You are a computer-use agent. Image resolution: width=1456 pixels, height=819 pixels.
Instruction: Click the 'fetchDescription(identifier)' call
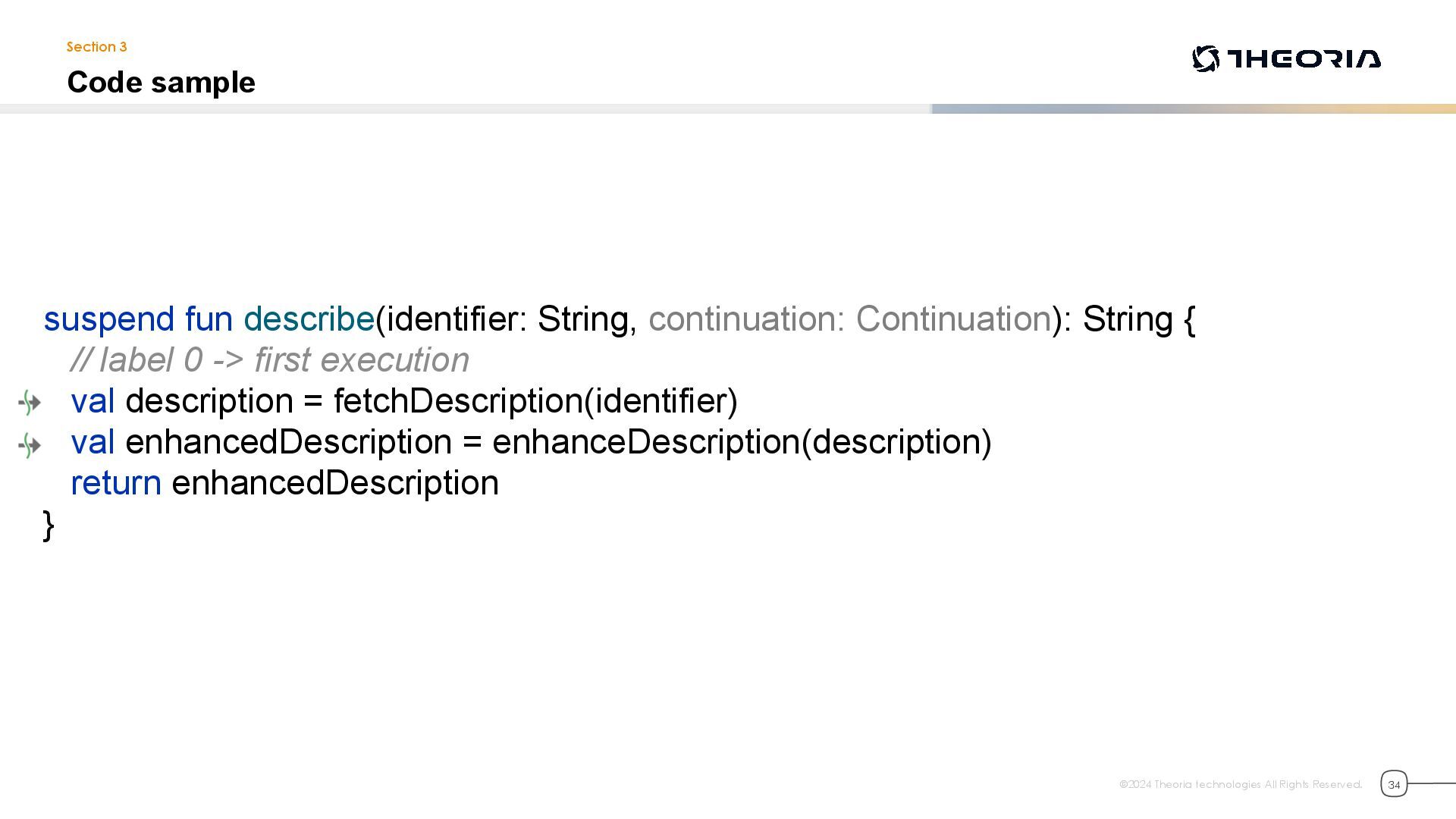tap(535, 401)
